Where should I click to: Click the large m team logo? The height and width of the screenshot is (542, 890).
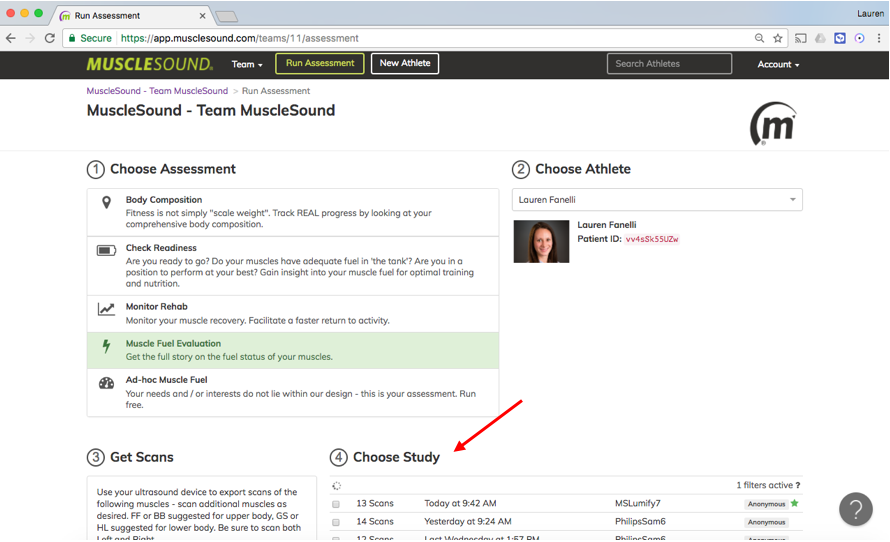tap(773, 124)
